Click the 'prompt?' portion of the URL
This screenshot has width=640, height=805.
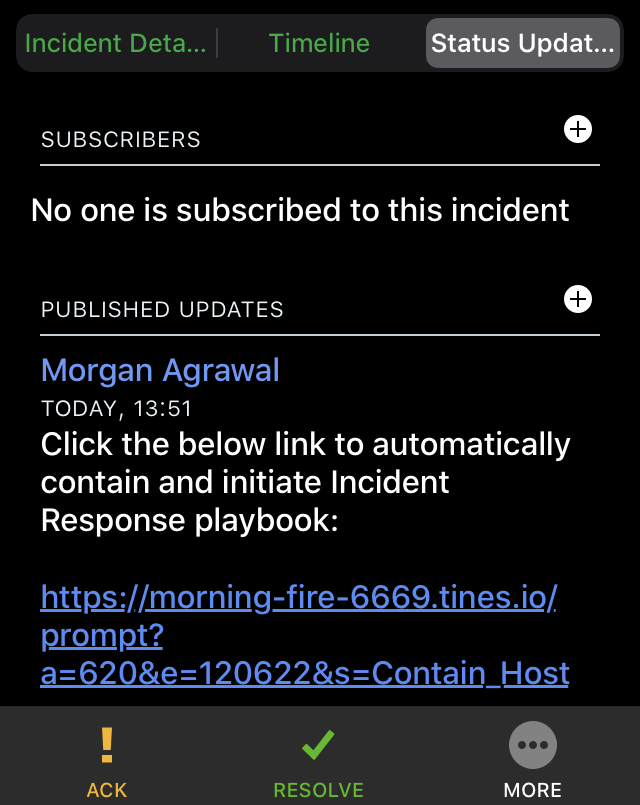click(x=102, y=636)
